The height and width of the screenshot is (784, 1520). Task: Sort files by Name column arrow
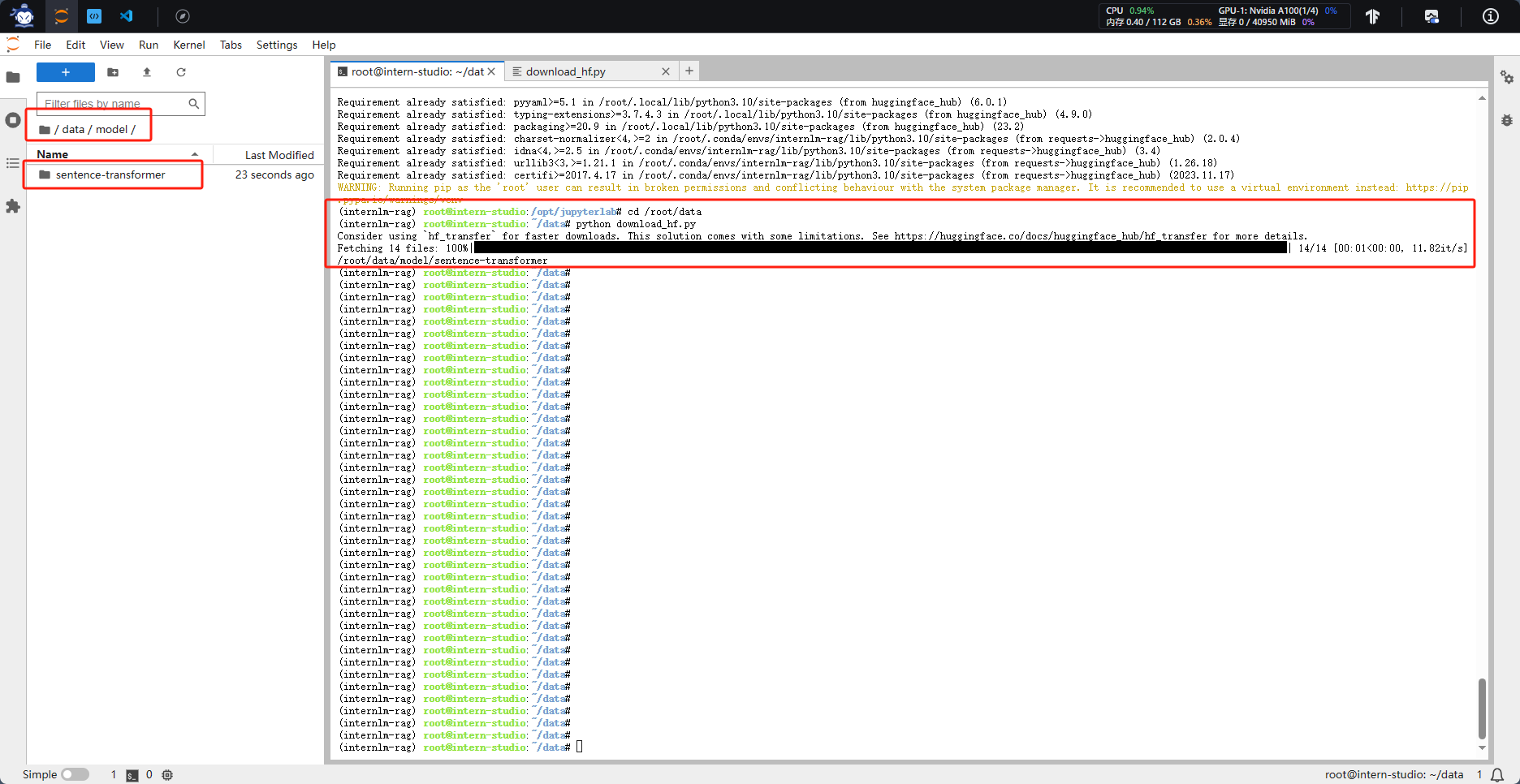[195, 154]
